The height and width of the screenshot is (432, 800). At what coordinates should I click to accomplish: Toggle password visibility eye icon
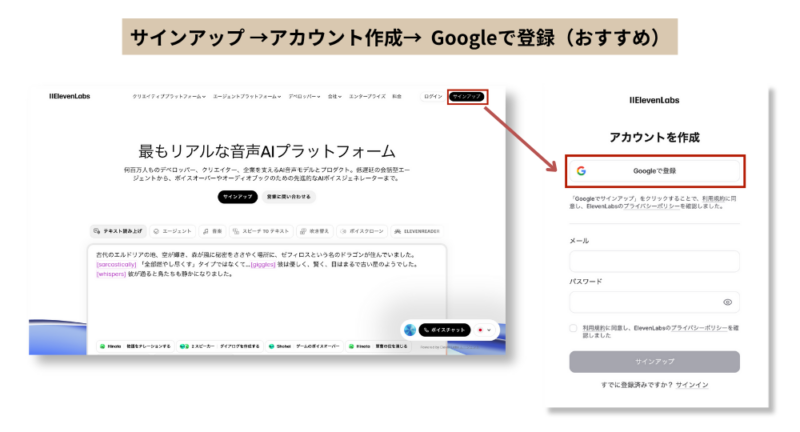tap(727, 301)
